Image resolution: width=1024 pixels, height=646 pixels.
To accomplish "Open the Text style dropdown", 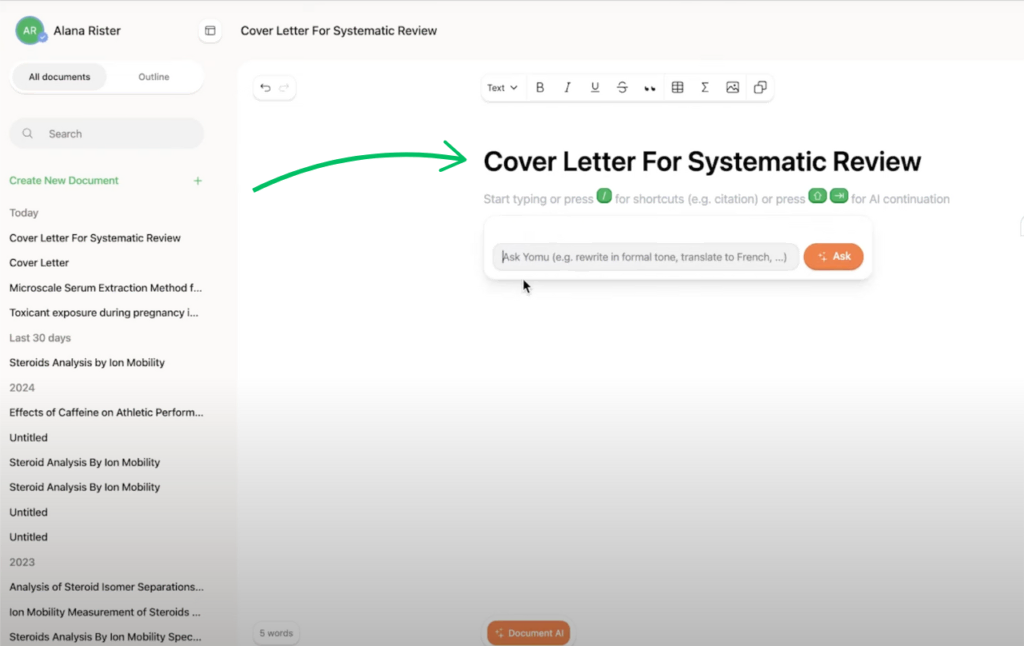I will click(x=502, y=88).
